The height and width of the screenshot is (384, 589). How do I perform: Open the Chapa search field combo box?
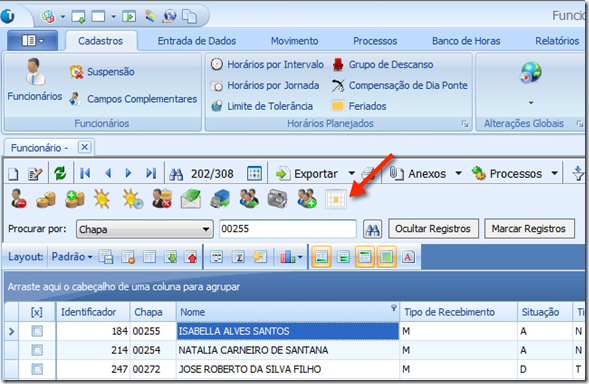tap(145, 229)
